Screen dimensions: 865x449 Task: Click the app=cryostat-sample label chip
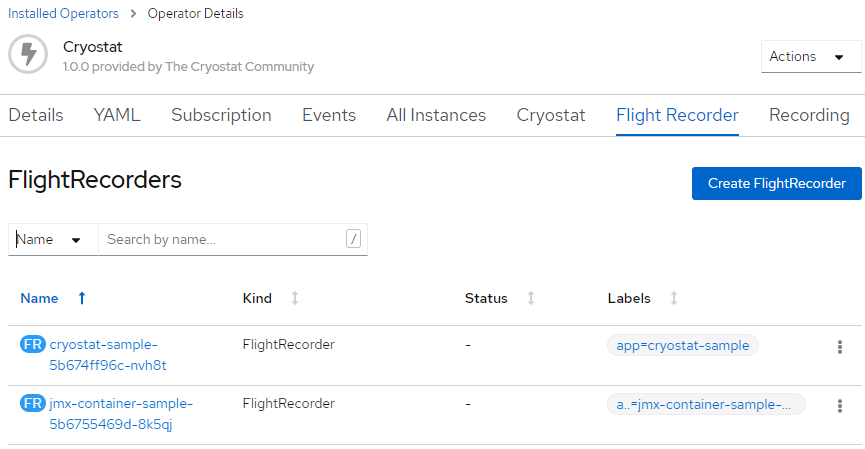coord(683,345)
